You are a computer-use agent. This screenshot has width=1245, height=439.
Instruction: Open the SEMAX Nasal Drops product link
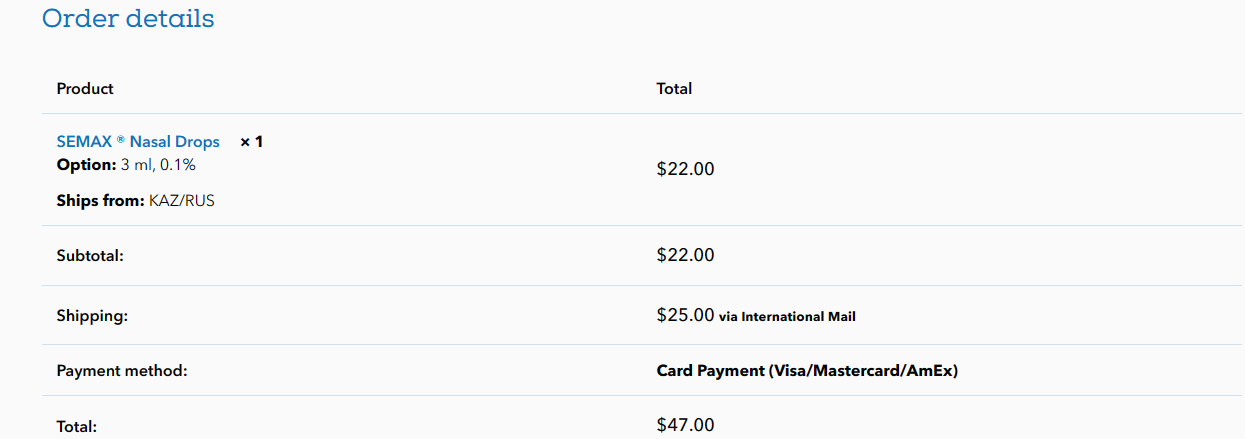(138, 142)
